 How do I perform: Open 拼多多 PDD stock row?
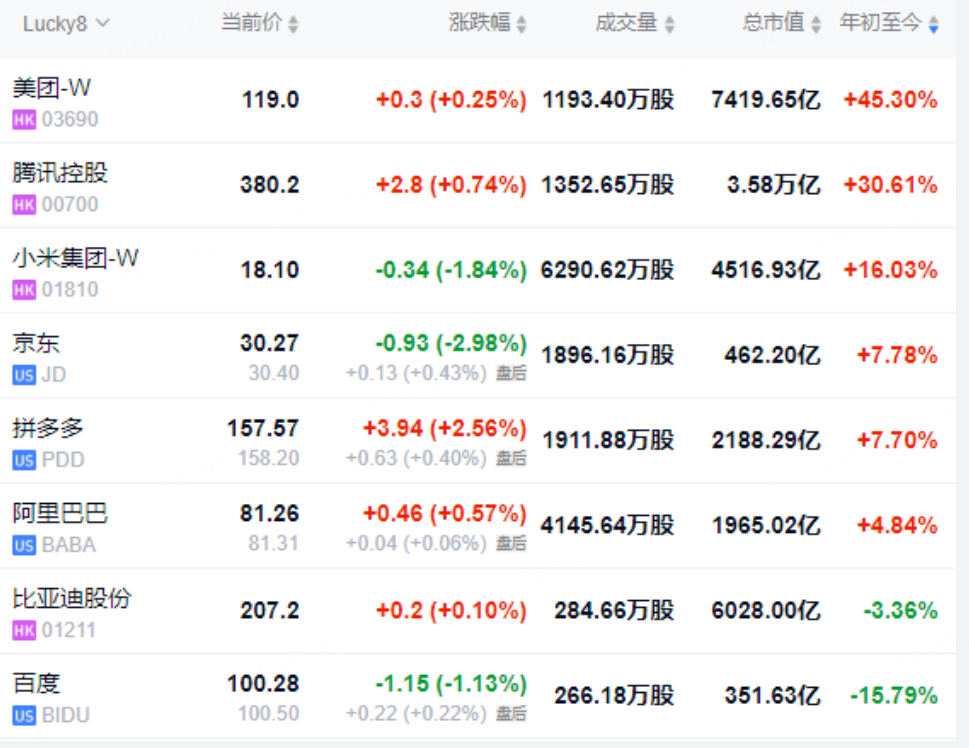[x=478, y=441]
